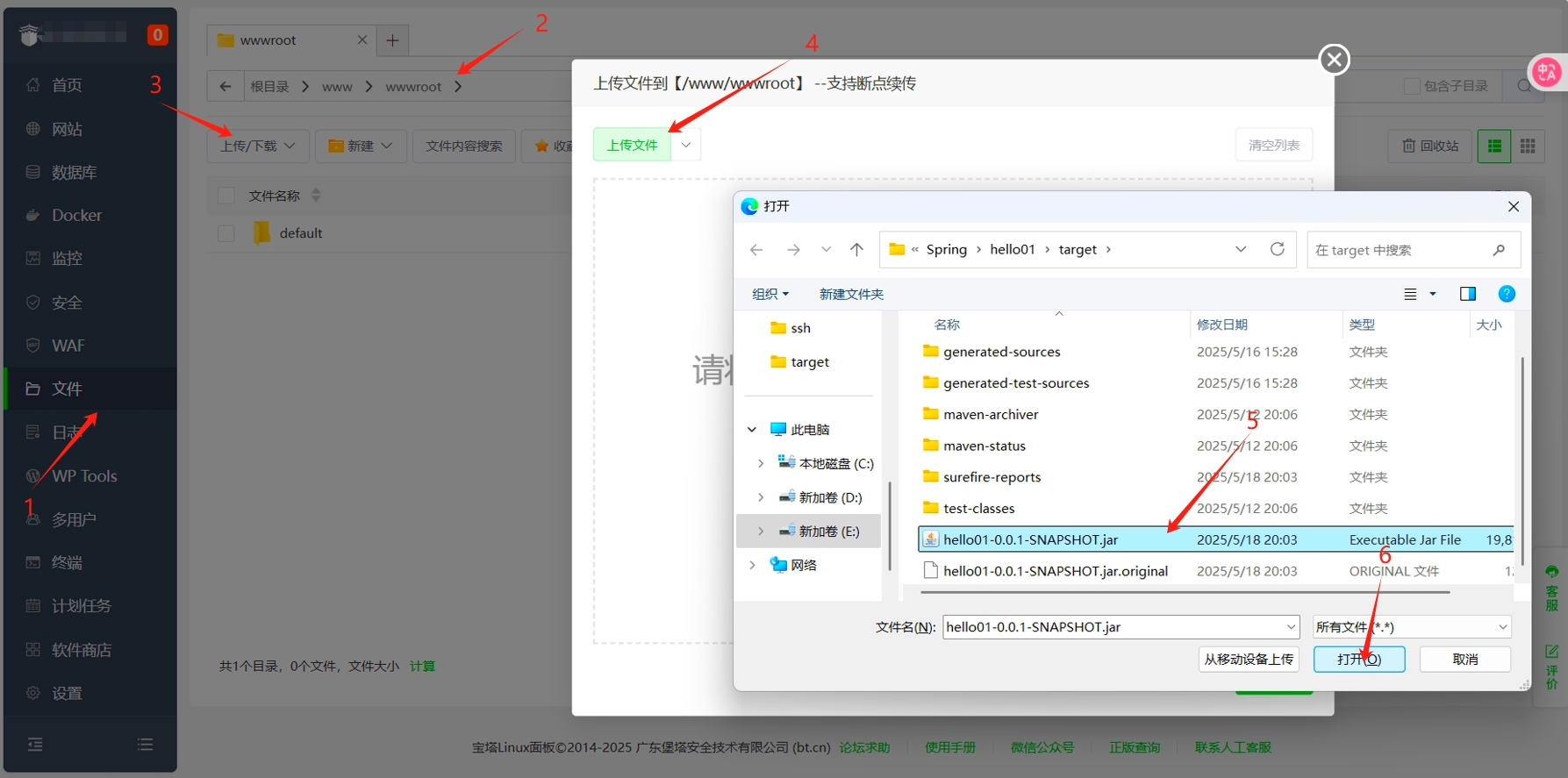The height and width of the screenshot is (778, 1568).
Task: Collapse the sidebar using bottom-left menu icon
Action: point(35,745)
